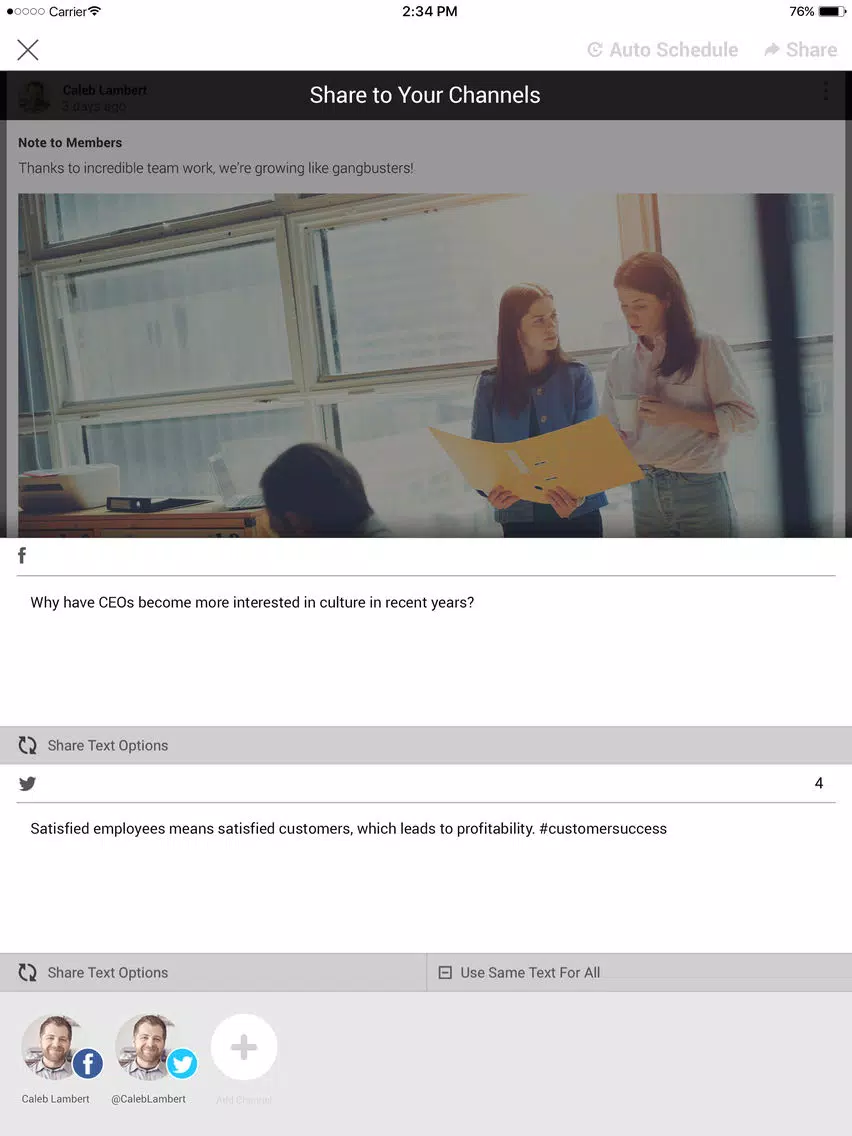
Task: Click the 'Share to Your Channels' title
Action: click(x=425, y=95)
